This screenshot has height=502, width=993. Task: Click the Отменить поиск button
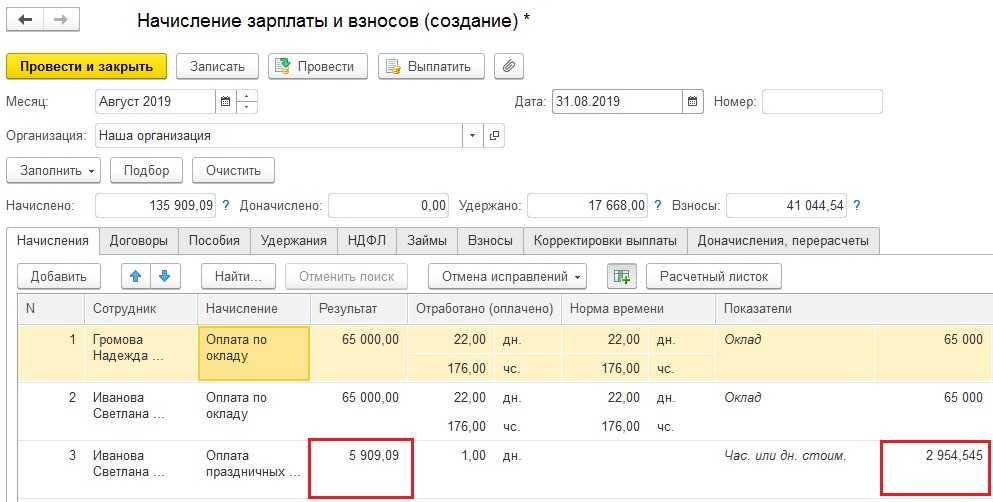pos(346,276)
